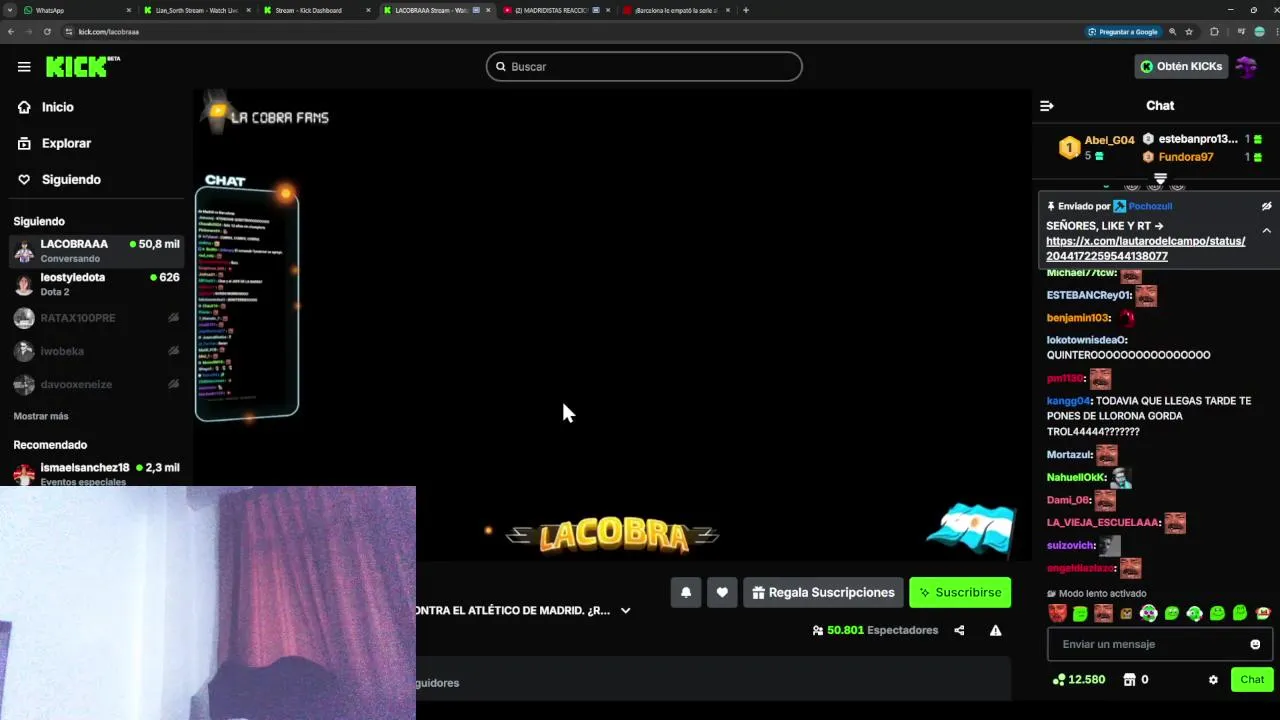Focus the Buscar search field
Viewport: 1280px width, 720px height.
(644, 67)
